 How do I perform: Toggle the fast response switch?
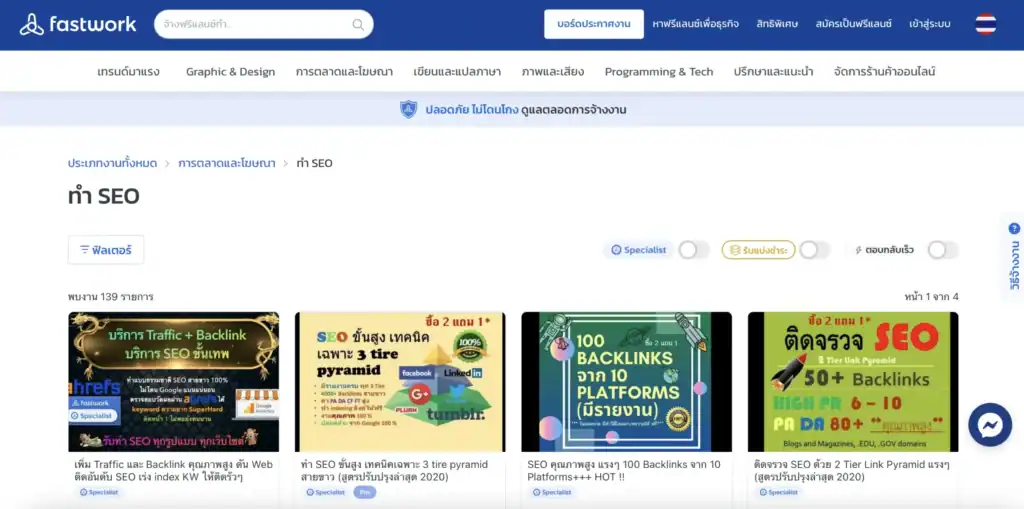coord(942,250)
